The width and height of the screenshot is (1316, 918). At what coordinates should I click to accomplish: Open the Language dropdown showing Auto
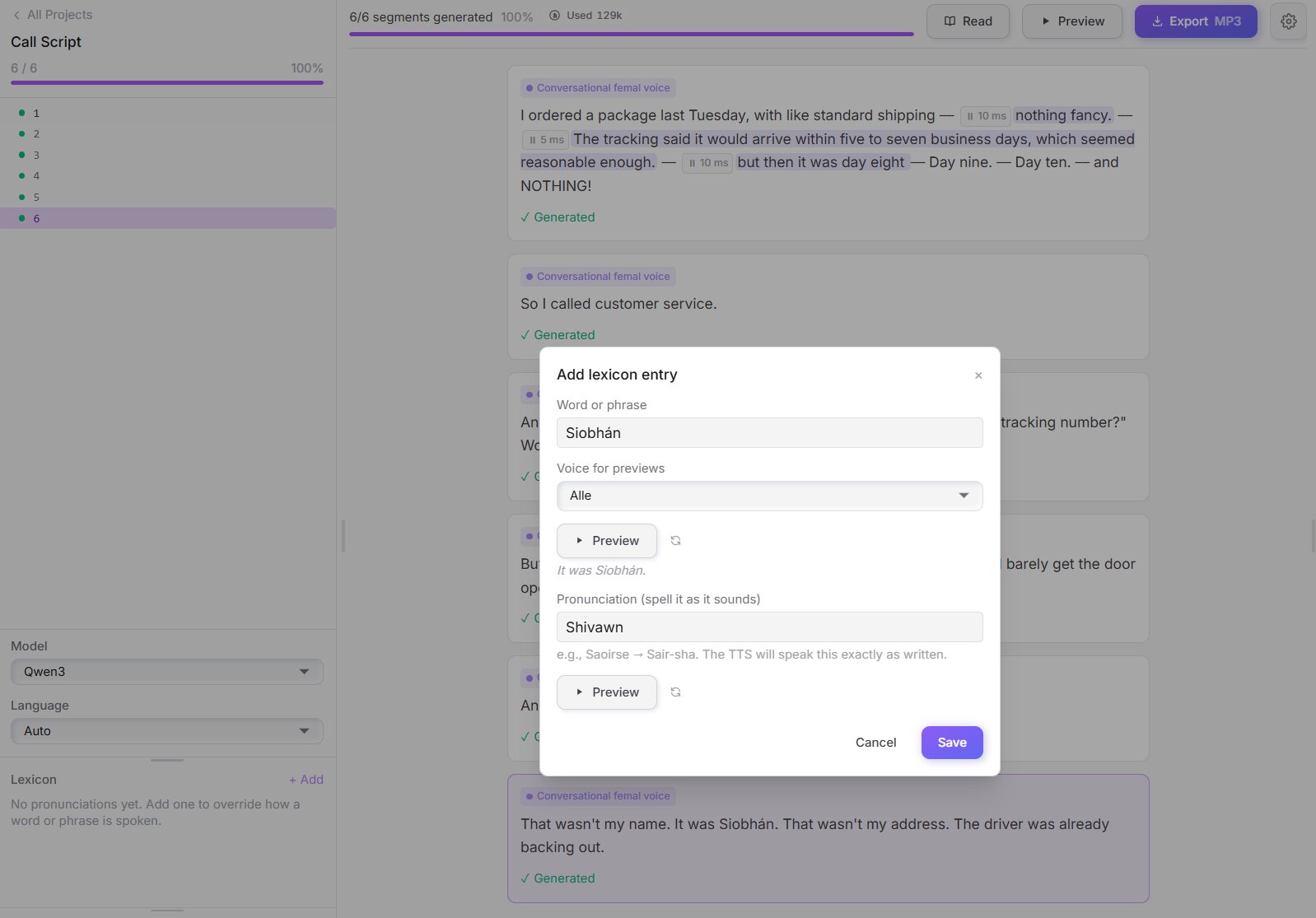(x=167, y=731)
